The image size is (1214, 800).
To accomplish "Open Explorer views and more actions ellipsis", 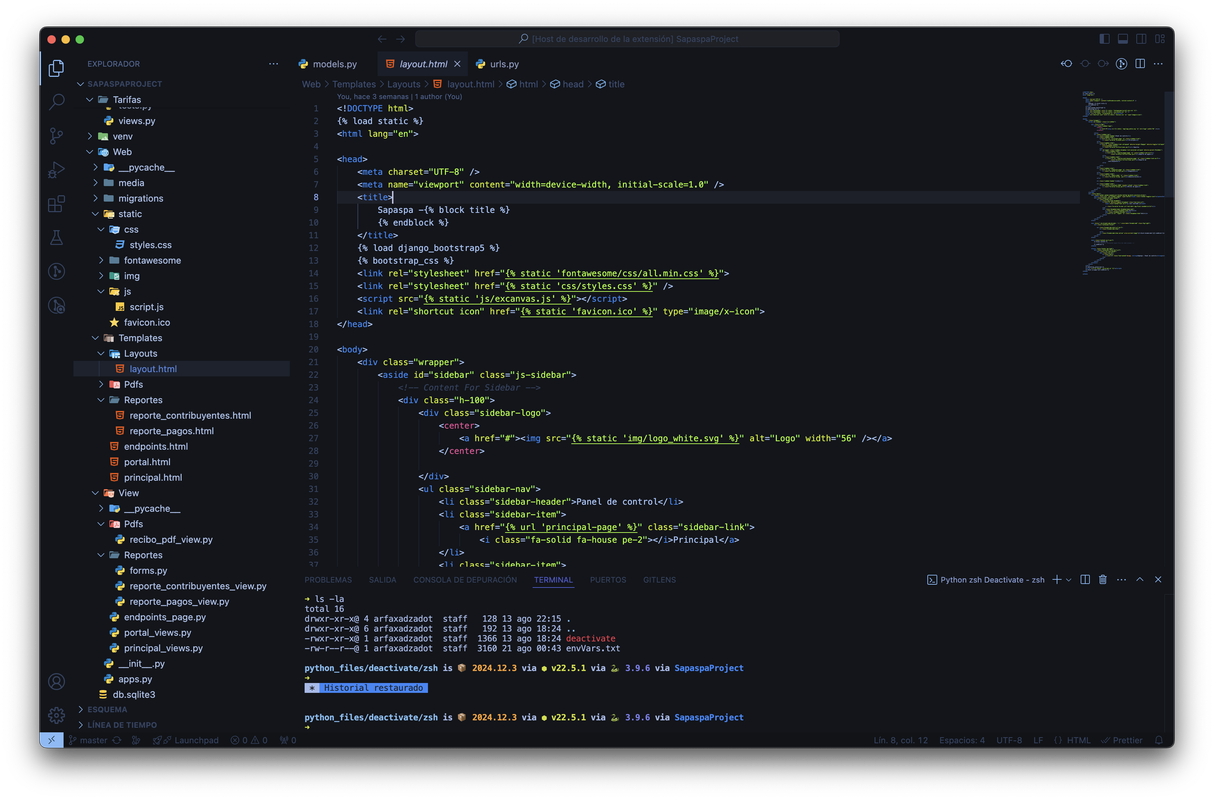I will coord(273,64).
